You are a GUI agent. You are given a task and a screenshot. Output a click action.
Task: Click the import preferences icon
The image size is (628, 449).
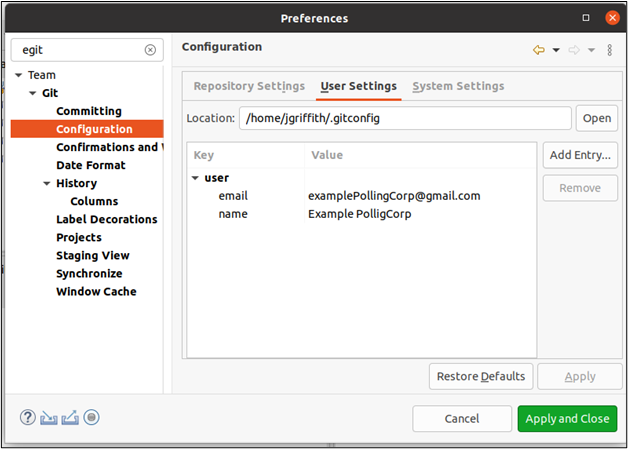[48, 418]
